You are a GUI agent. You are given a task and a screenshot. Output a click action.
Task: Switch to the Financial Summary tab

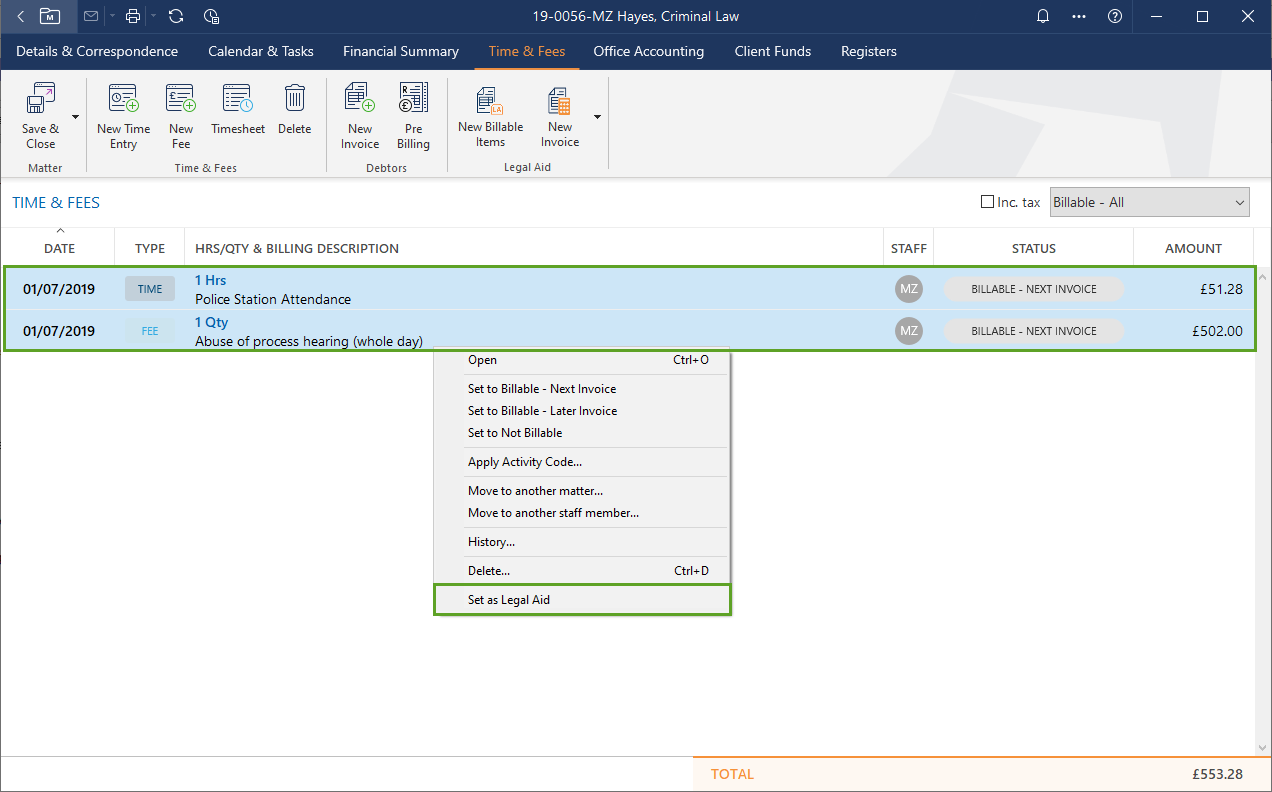point(400,51)
